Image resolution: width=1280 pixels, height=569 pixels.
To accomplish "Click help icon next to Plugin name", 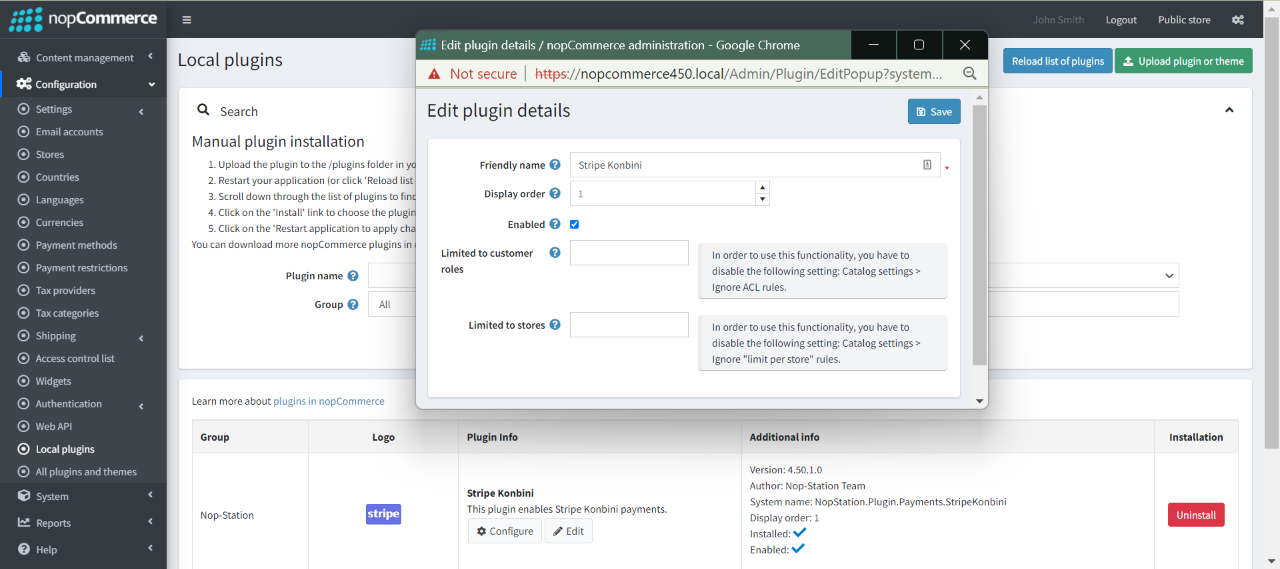I will click(353, 276).
